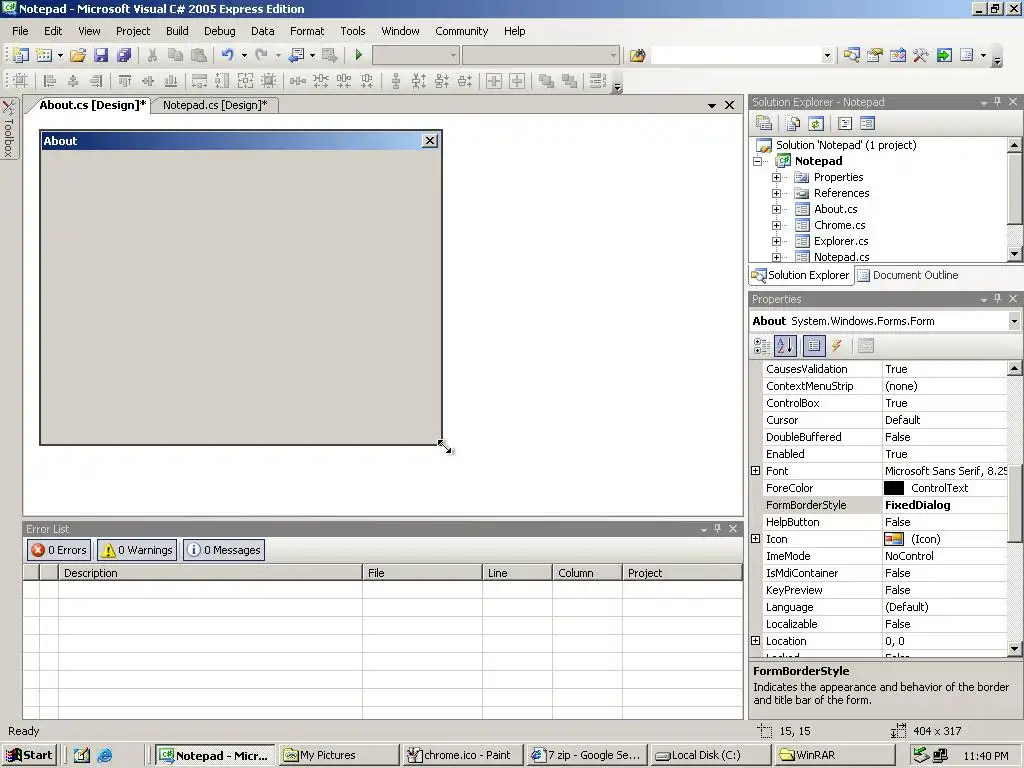Open My Pictures taskbar window
The height and width of the screenshot is (768, 1024).
pyautogui.click(x=338, y=756)
